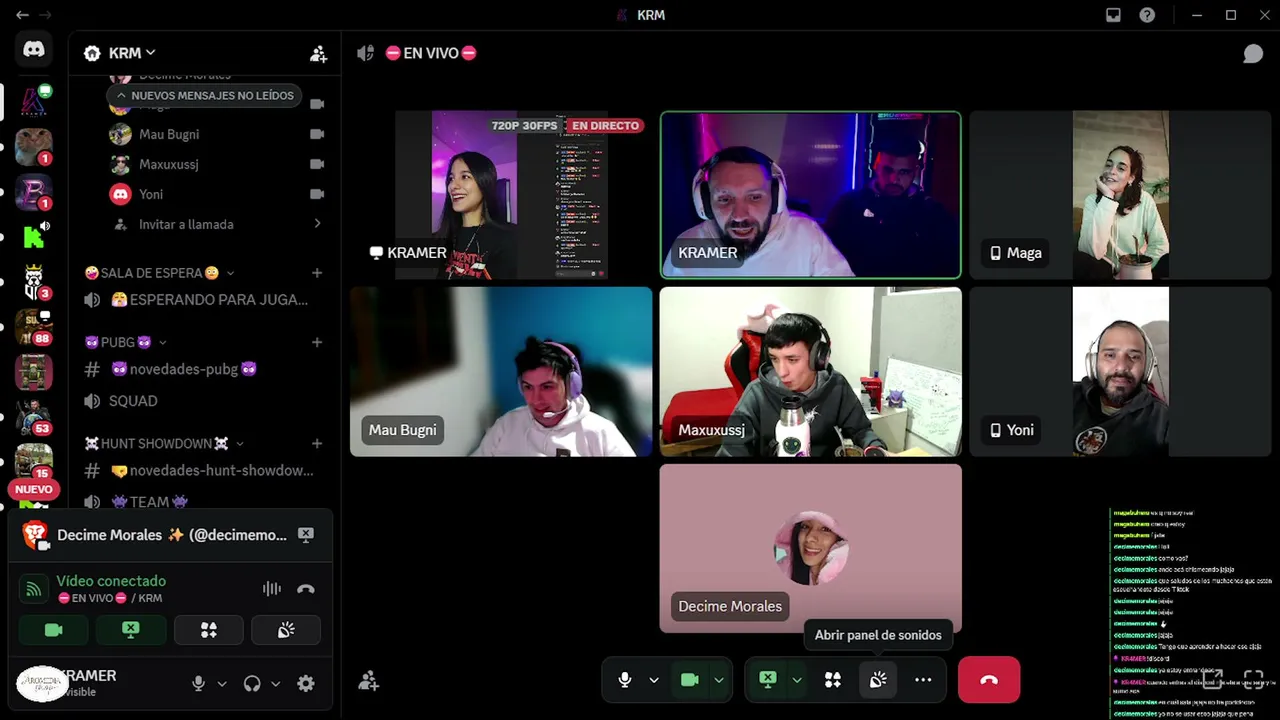
Task: Open soundboard in the voice status panel
Action: [286, 630]
